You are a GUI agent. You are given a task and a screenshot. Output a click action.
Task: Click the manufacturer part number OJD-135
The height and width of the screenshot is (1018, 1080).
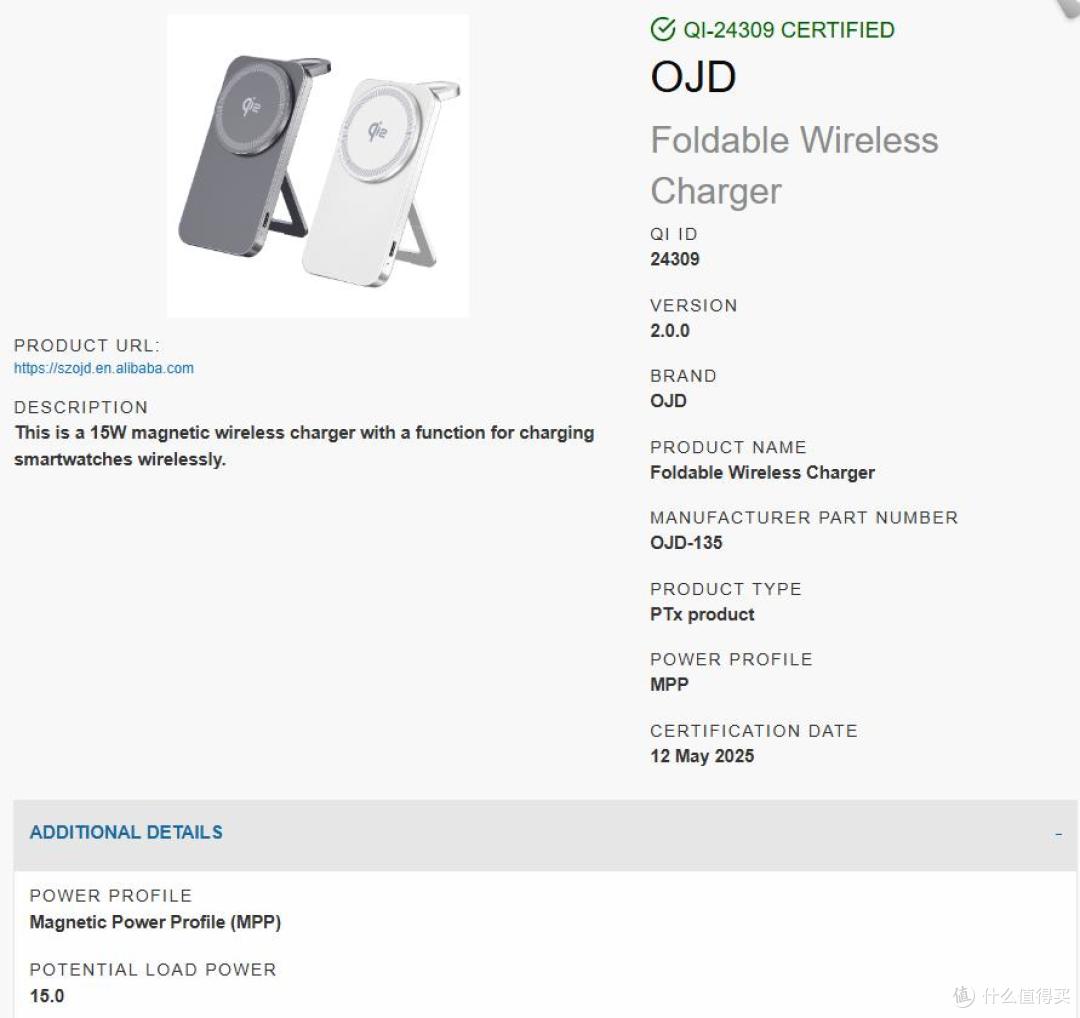pyautogui.click(x=686, y=543)
